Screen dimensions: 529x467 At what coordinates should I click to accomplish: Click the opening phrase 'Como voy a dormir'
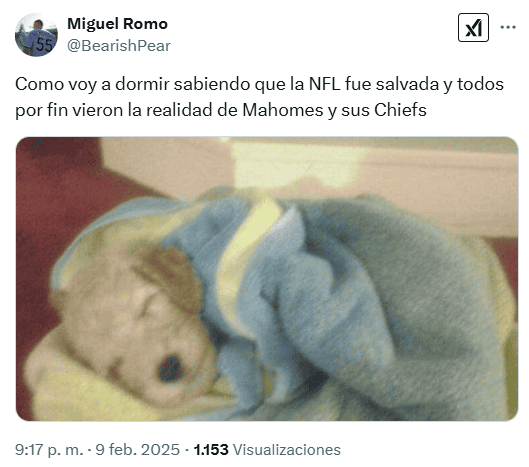[x=92, y=84]
